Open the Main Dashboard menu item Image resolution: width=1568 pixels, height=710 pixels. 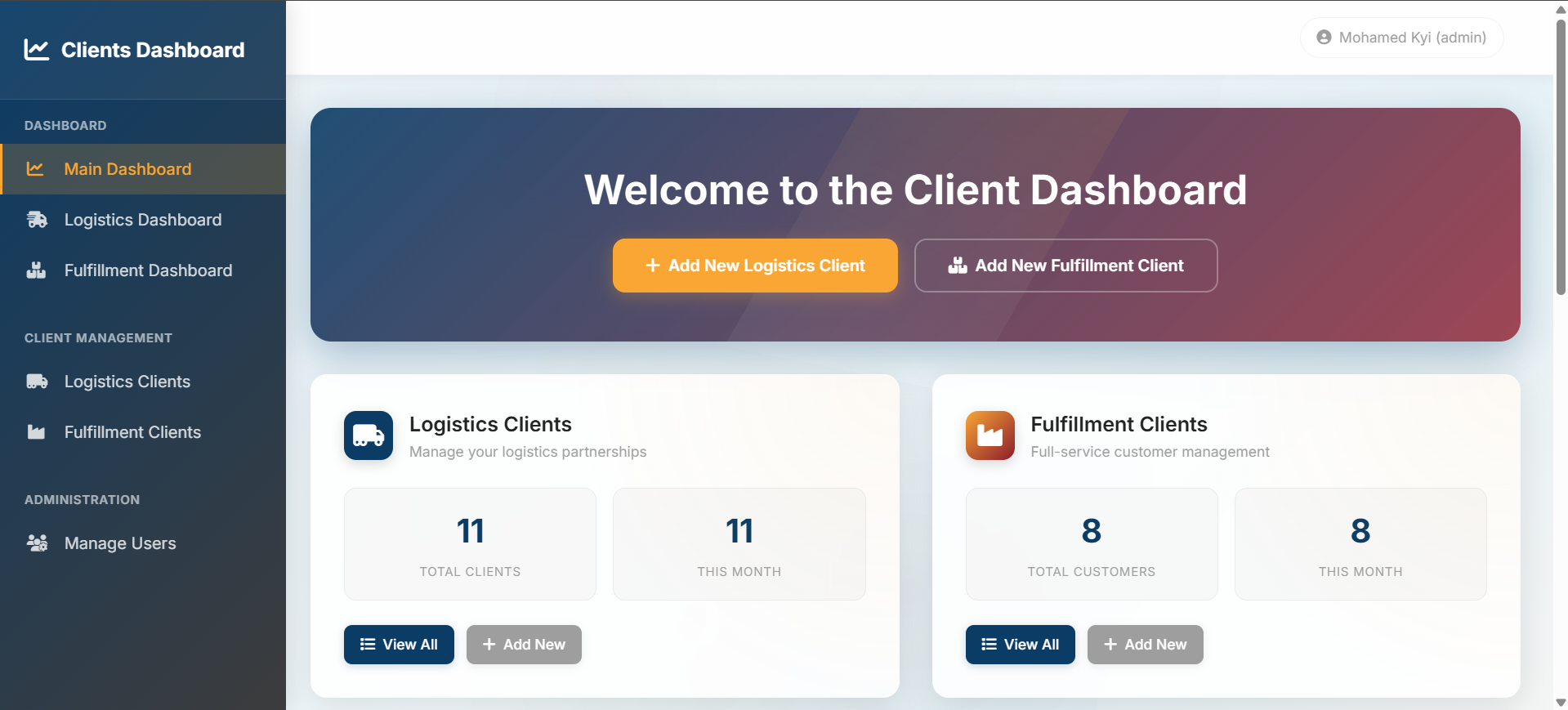pyautogui.click(x=143, y=169)
